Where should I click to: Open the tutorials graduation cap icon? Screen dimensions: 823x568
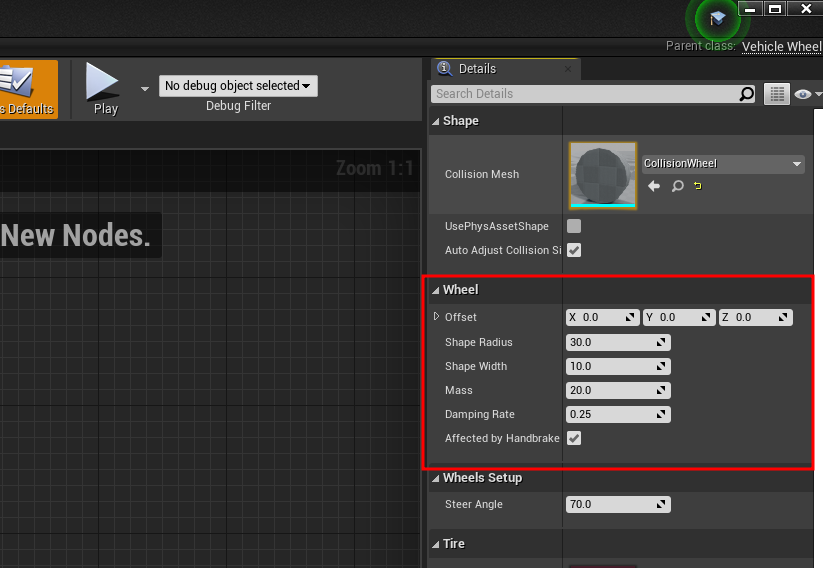click(717, 19)
